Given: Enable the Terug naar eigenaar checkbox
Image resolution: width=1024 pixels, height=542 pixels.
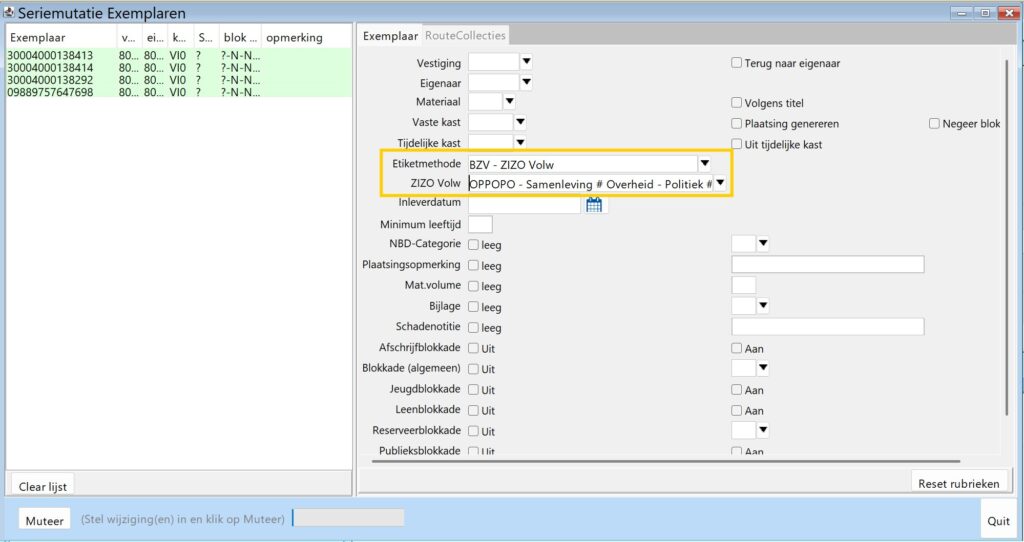Looking at the screenshot, I should pos(736,63).
